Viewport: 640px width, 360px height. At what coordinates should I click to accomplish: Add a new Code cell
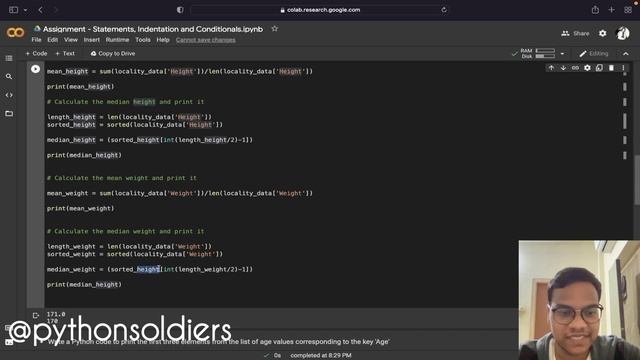36,53
